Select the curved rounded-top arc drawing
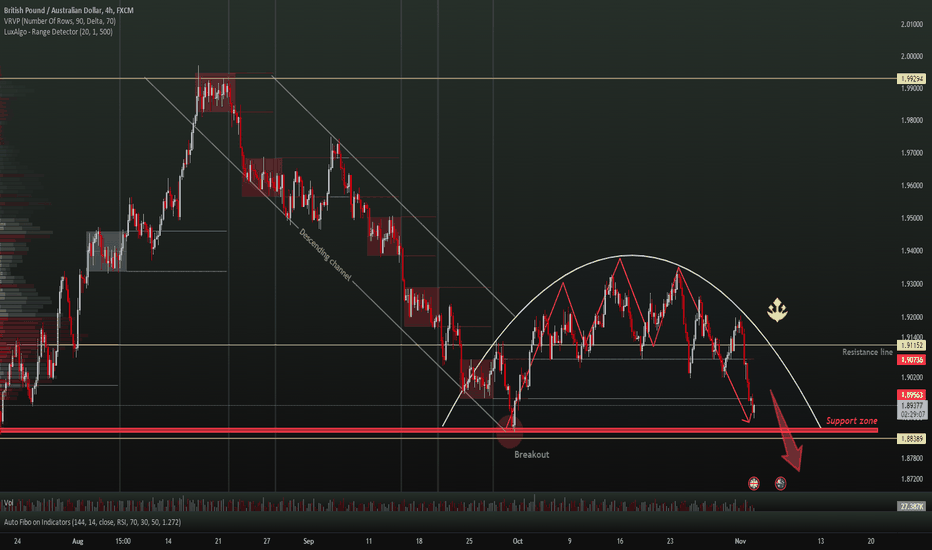The width and height of the screenshot is (932, 550). 631,256
